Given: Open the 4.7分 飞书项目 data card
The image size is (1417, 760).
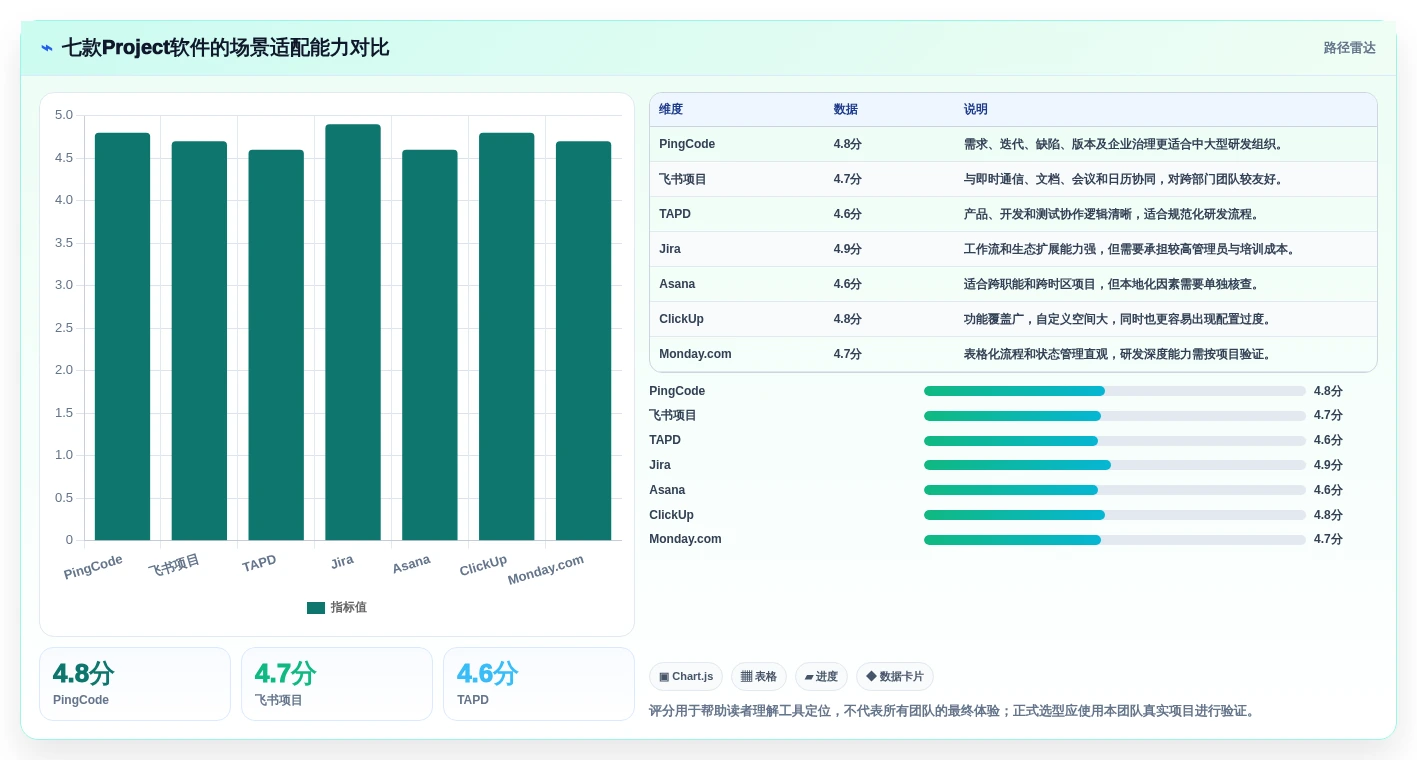Looking at the screenshot, I should point(337,684).
